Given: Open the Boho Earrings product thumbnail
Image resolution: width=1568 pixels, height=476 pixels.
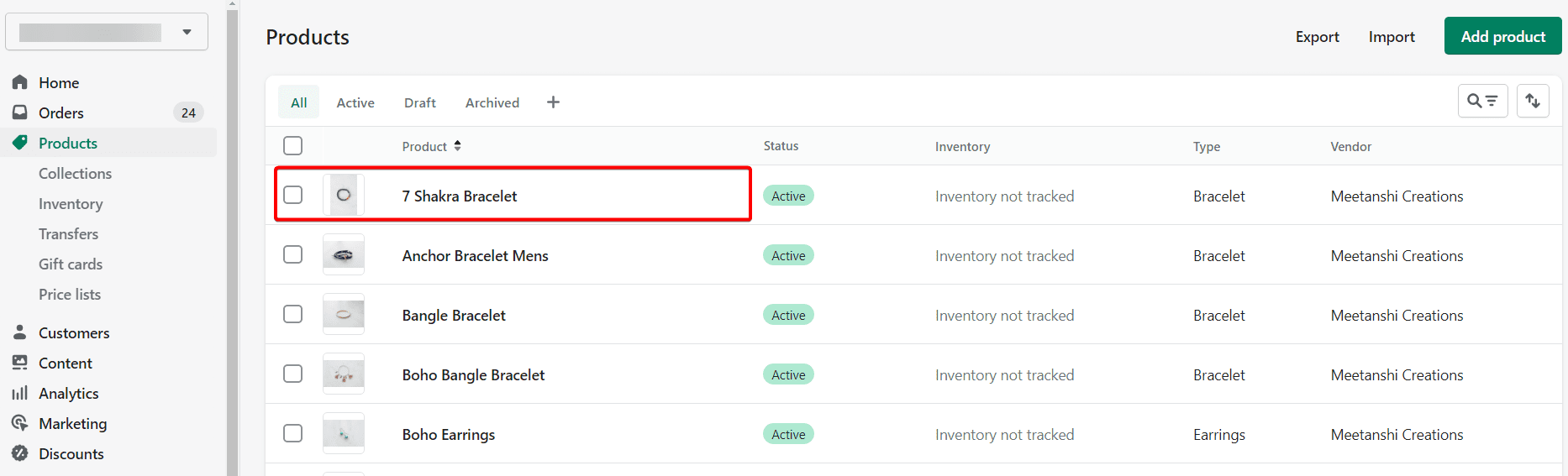Looking at the screenshot, I should 344,434.
